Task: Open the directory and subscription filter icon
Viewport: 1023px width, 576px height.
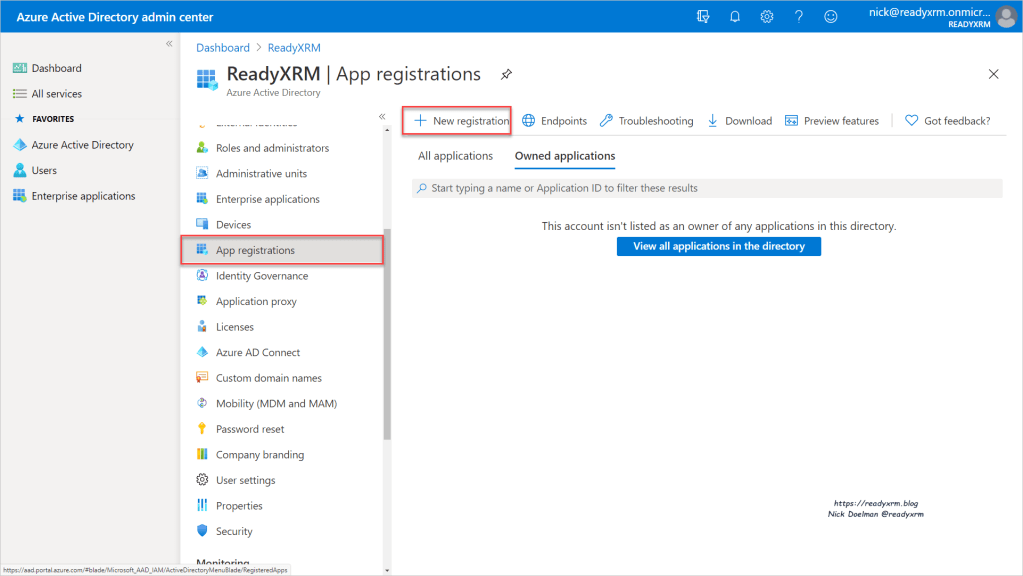Action: tap(703, 17)
